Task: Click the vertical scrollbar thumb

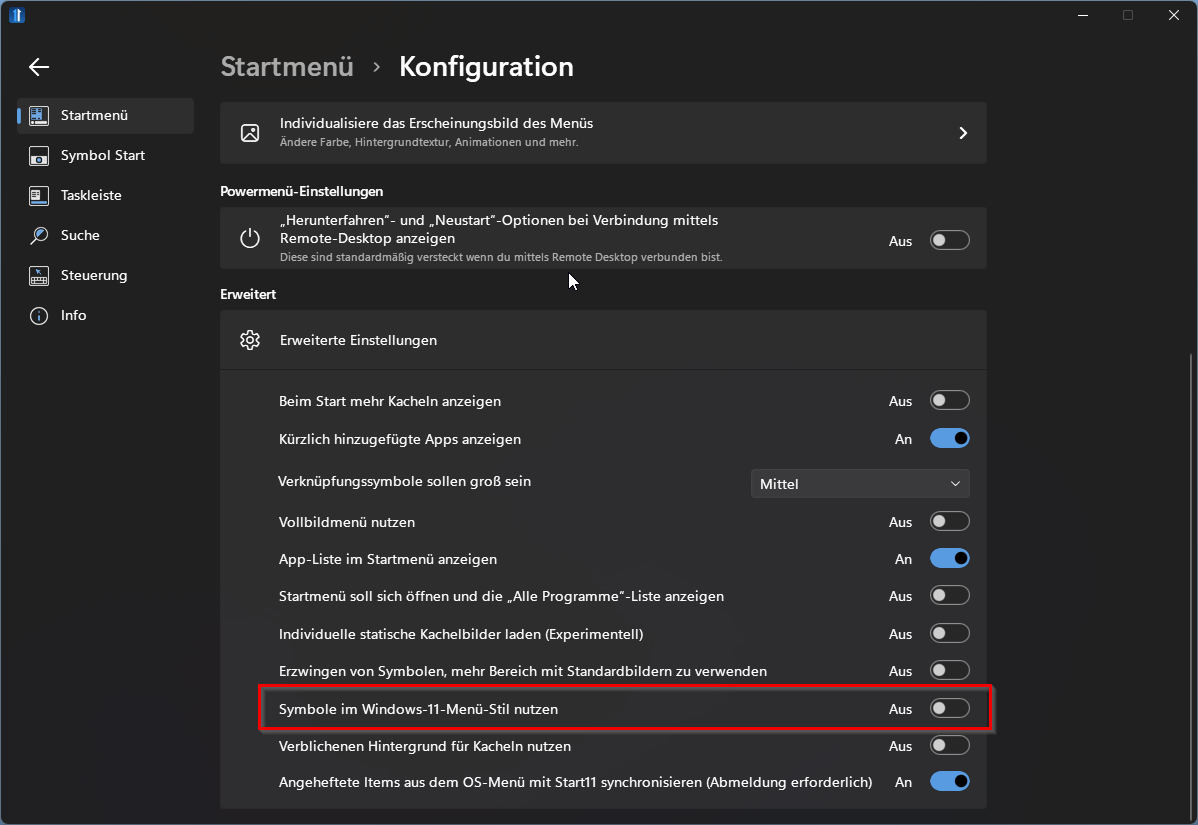Action: tap(1191, 580)
